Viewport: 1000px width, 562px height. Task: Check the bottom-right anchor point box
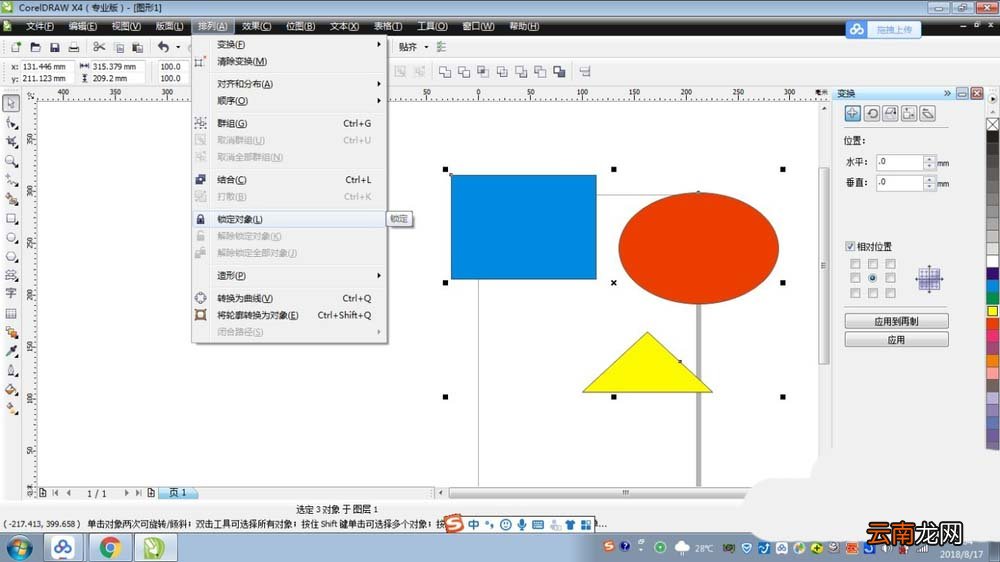pos(890,293)
